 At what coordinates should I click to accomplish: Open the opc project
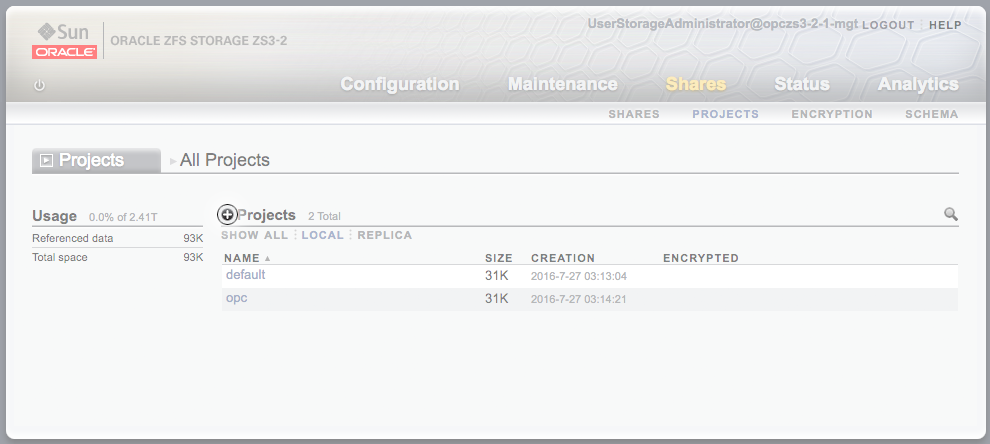(x=237, y=298)
